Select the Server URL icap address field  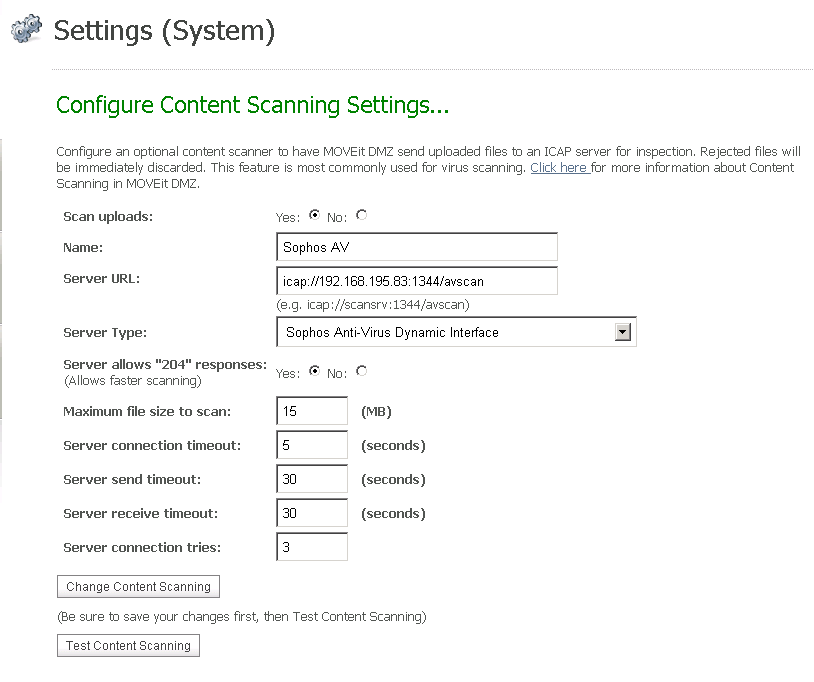click(x=416, y=281)
